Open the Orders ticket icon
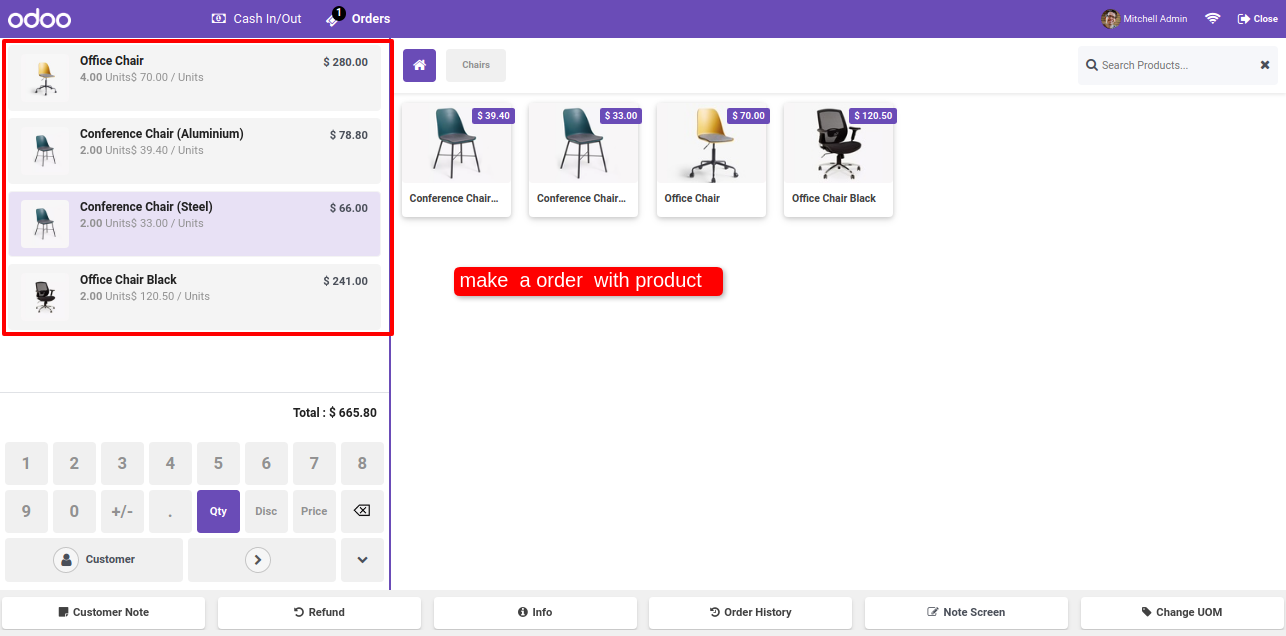 334,18
